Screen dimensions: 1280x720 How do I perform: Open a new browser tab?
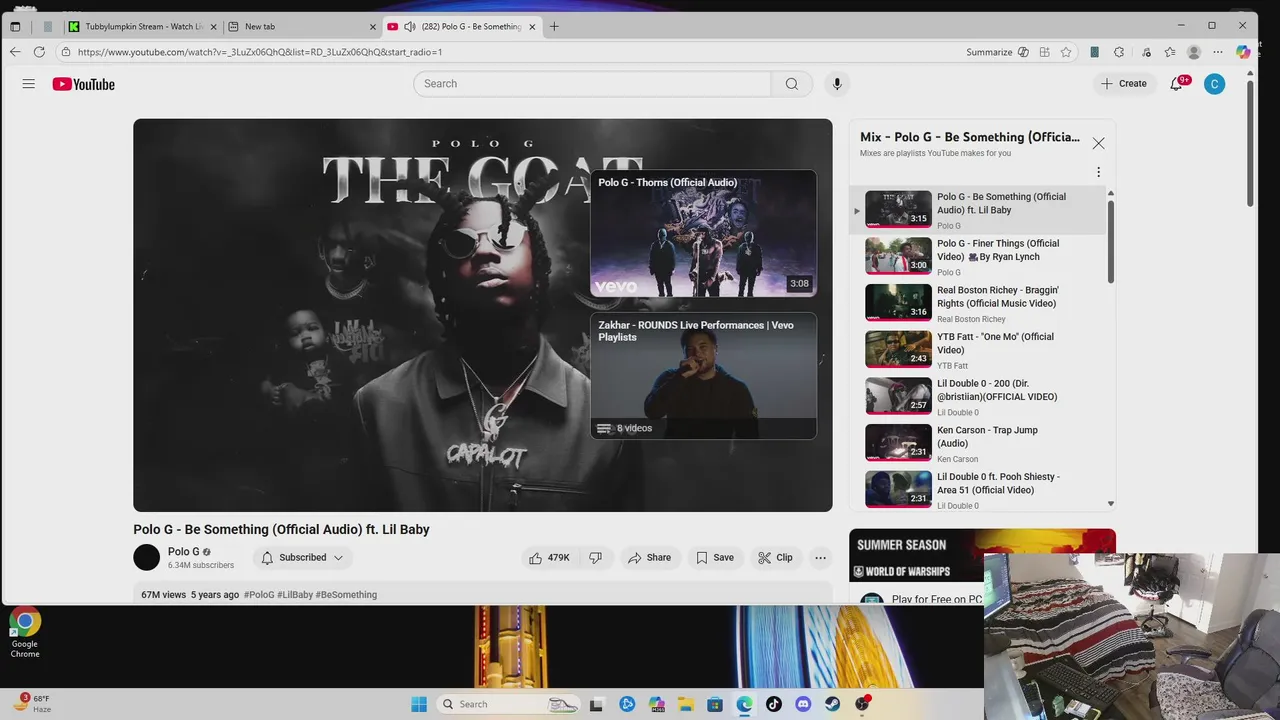click(554, 27)
